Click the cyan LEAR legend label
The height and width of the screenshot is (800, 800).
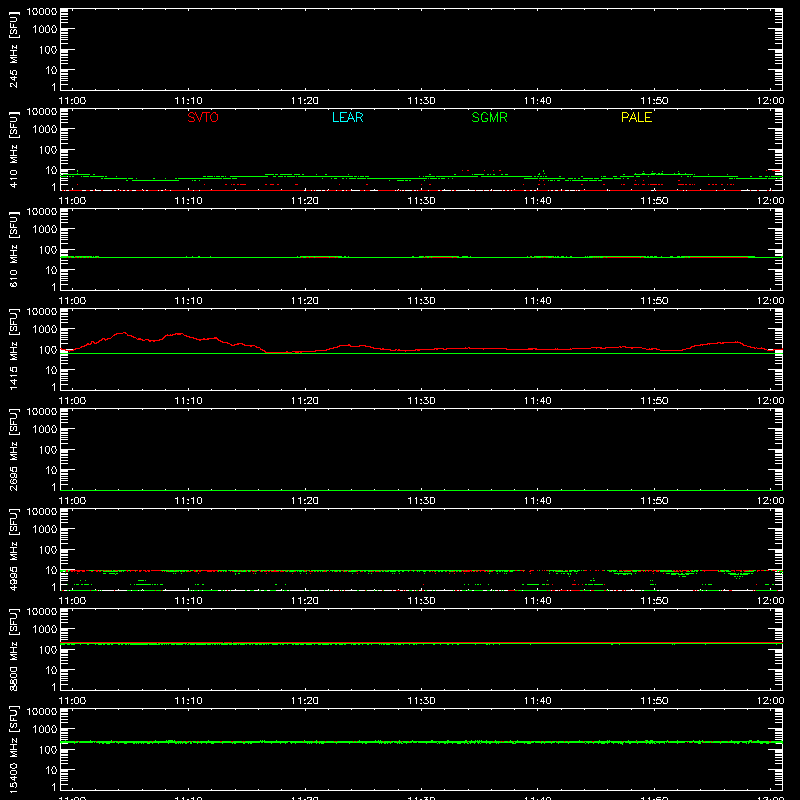[347, 117]
